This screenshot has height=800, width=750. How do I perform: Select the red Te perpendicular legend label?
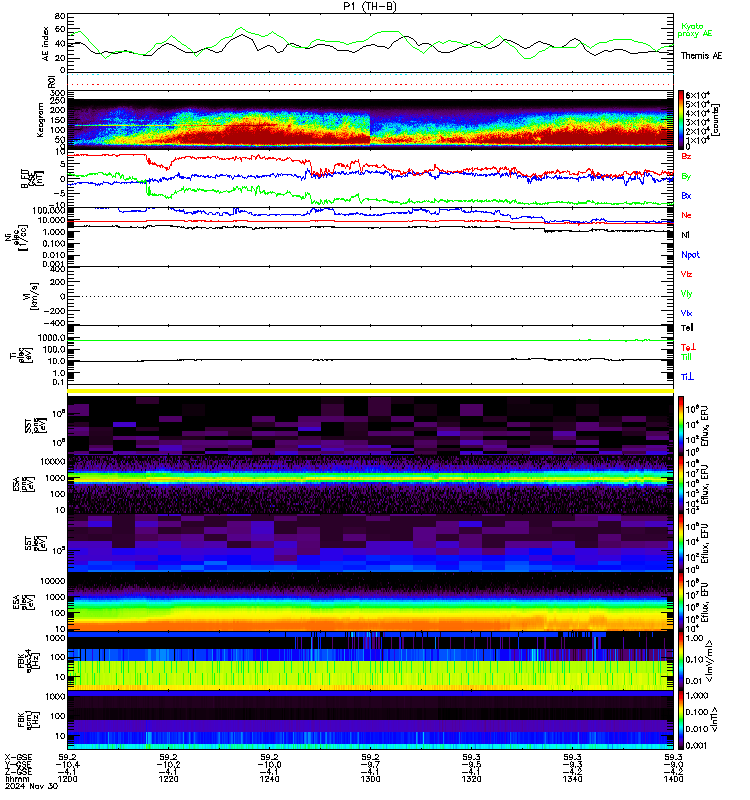[x=688, y=347]
